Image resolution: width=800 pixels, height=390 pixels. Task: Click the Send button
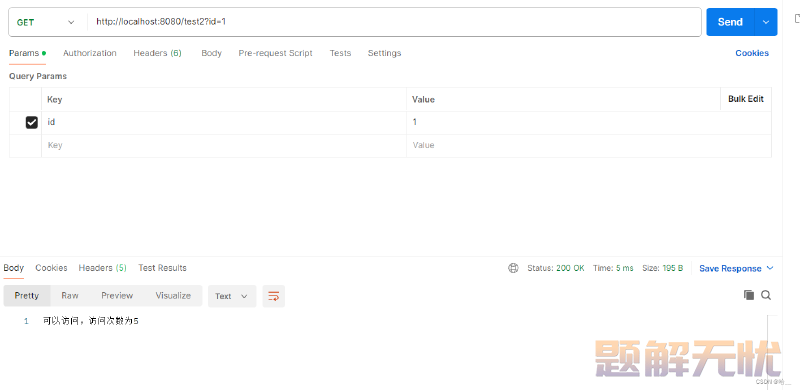pos(730,22)
